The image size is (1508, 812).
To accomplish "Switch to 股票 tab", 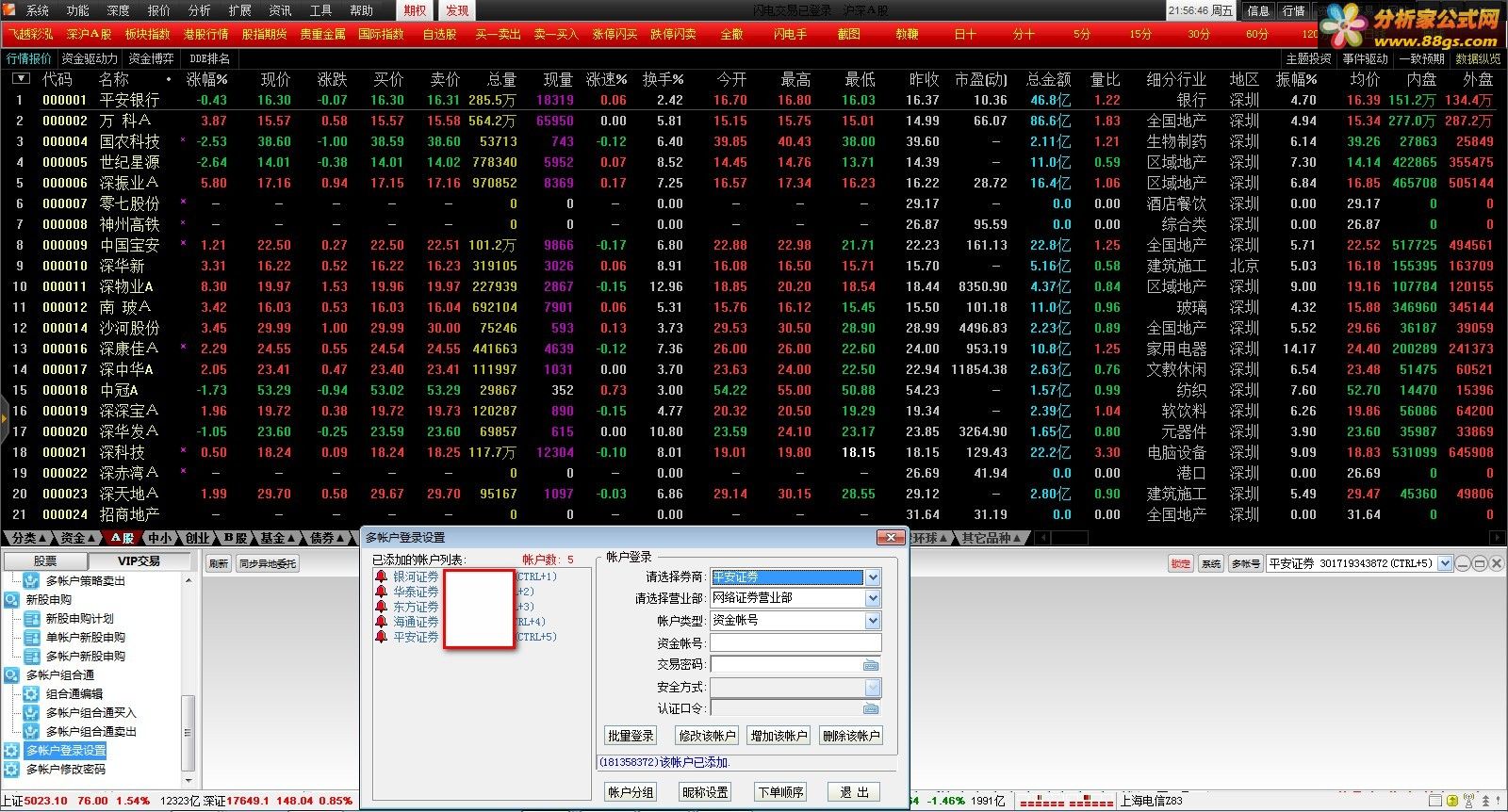I will [x=45, y=560].
